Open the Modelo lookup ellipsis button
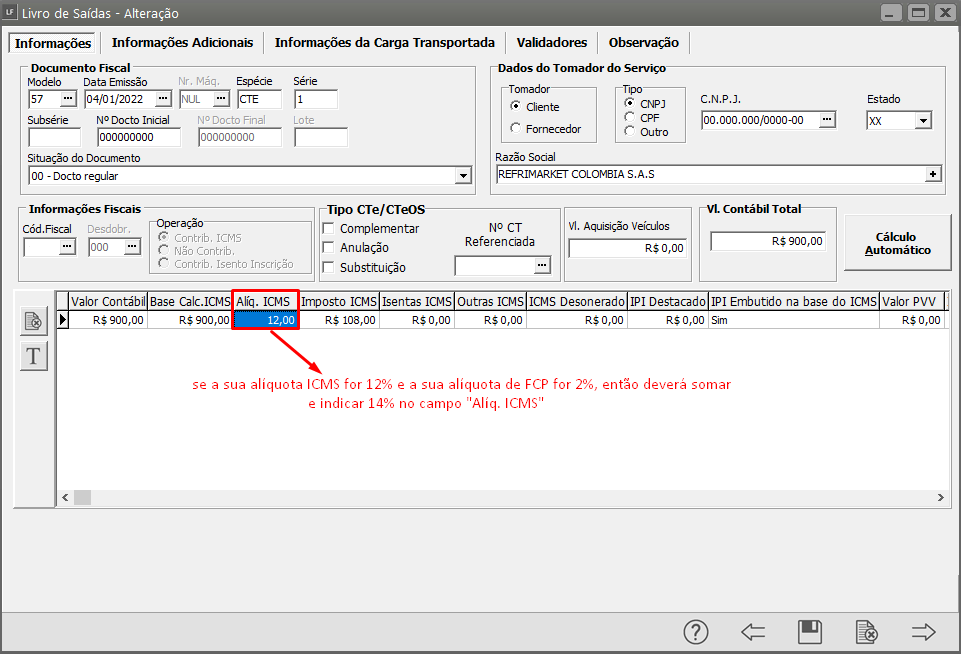 point(67,99)
